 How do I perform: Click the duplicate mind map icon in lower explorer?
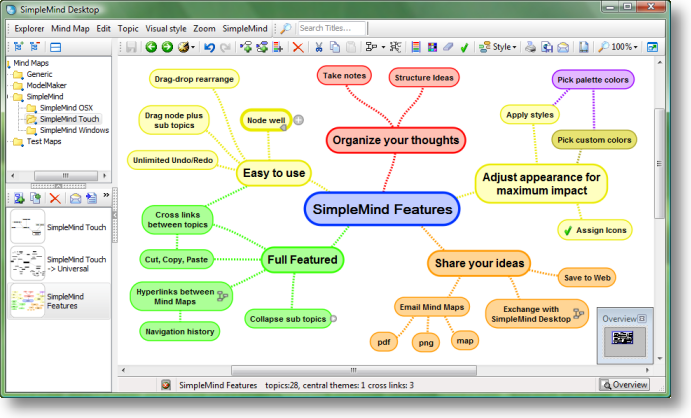click(x=35, y=198)
